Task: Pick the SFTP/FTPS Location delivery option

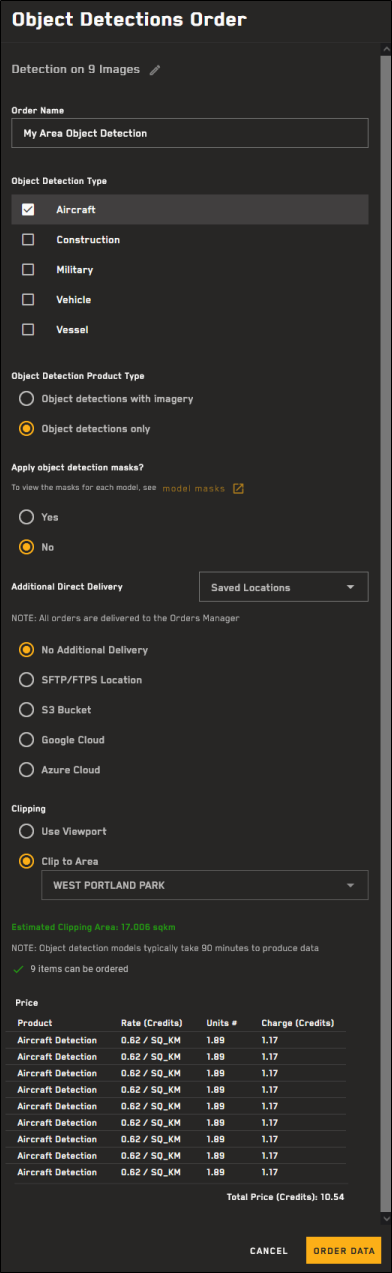Action: click(27, 680)
